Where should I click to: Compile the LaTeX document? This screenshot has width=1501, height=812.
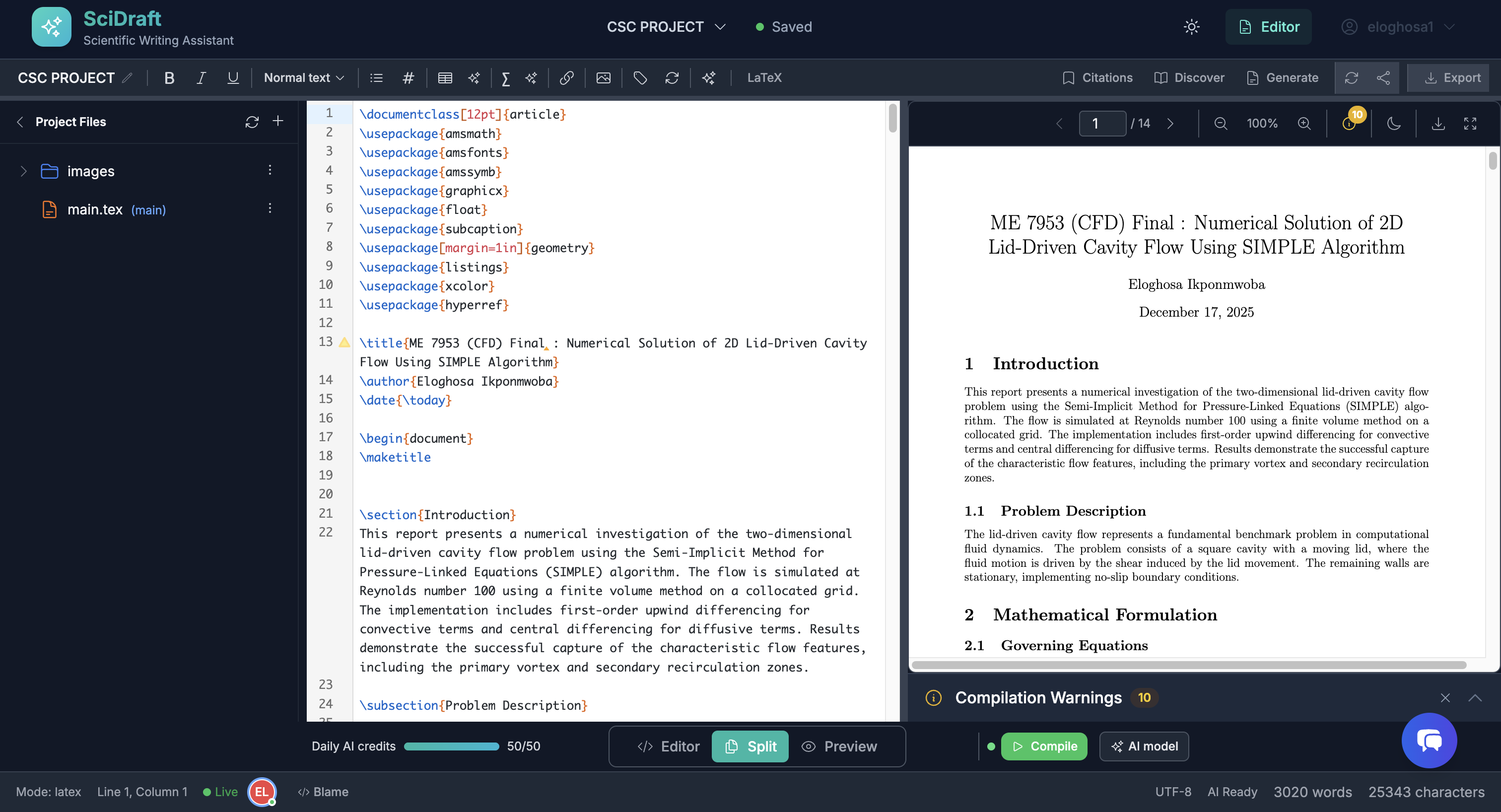click(x=1043, y=746)
